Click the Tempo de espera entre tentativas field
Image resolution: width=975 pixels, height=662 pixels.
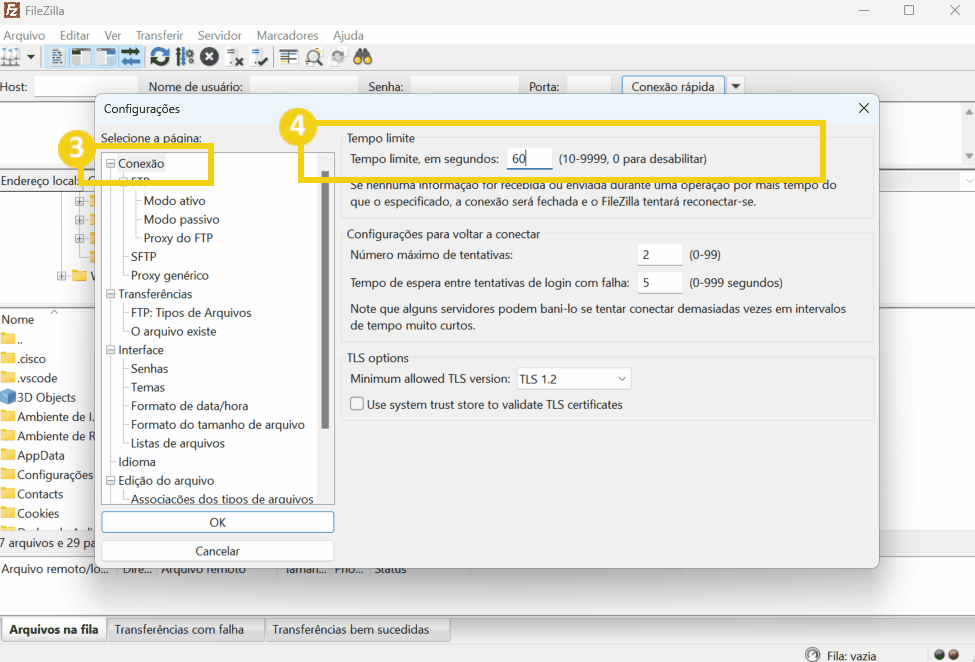[x=660, y=283]
